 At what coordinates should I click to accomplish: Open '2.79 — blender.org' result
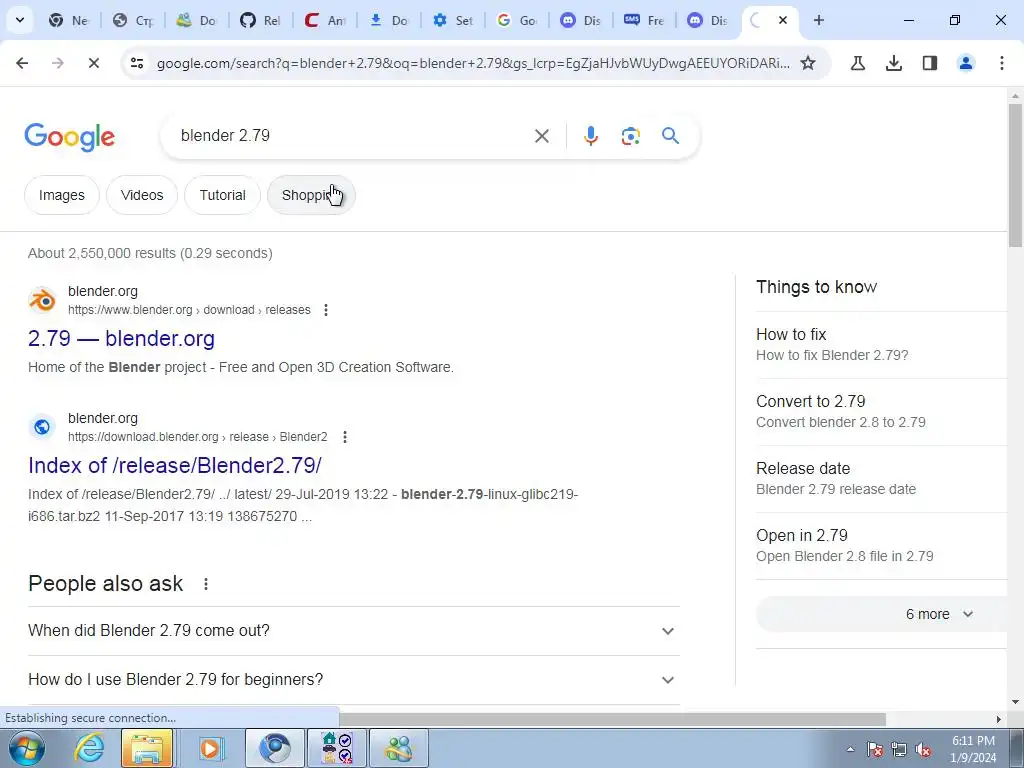[x=121, y=338]
